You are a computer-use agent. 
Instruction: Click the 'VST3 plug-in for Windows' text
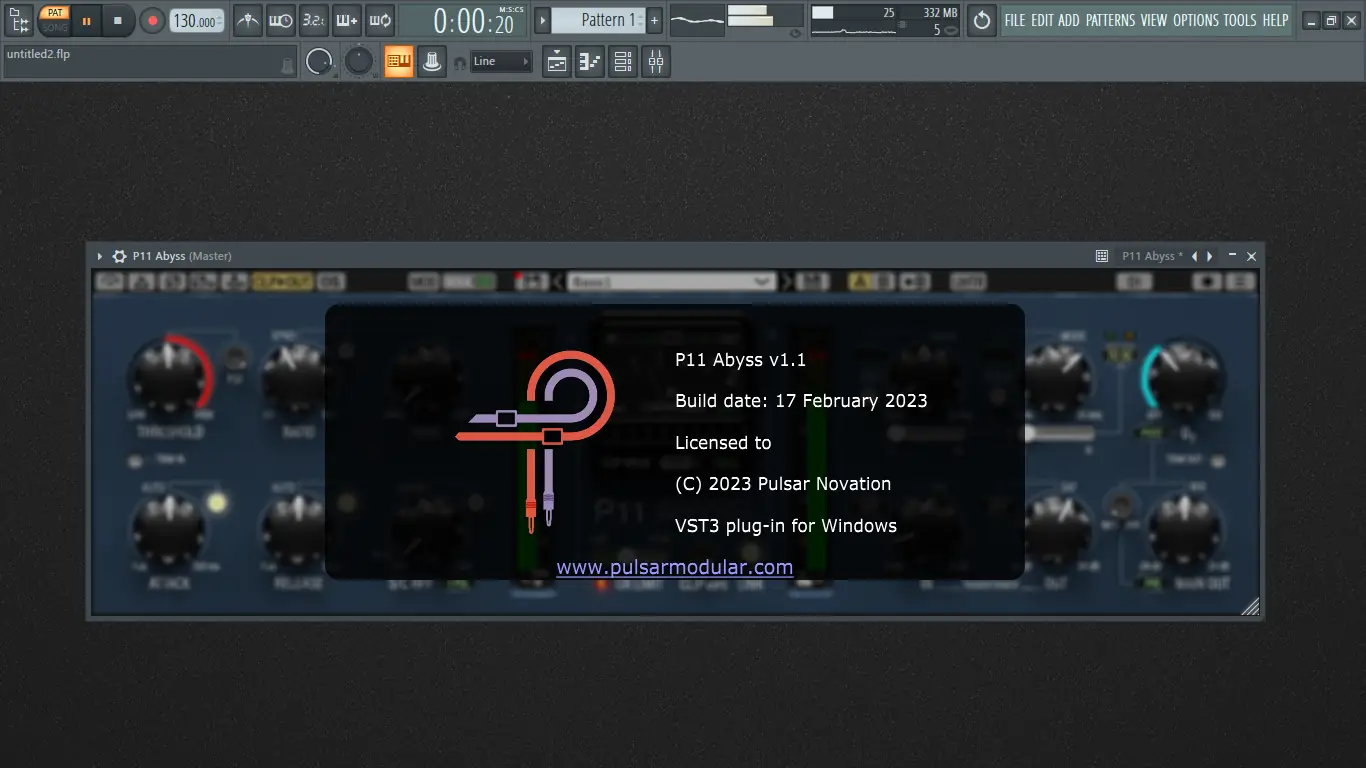[x=786, y=526]
